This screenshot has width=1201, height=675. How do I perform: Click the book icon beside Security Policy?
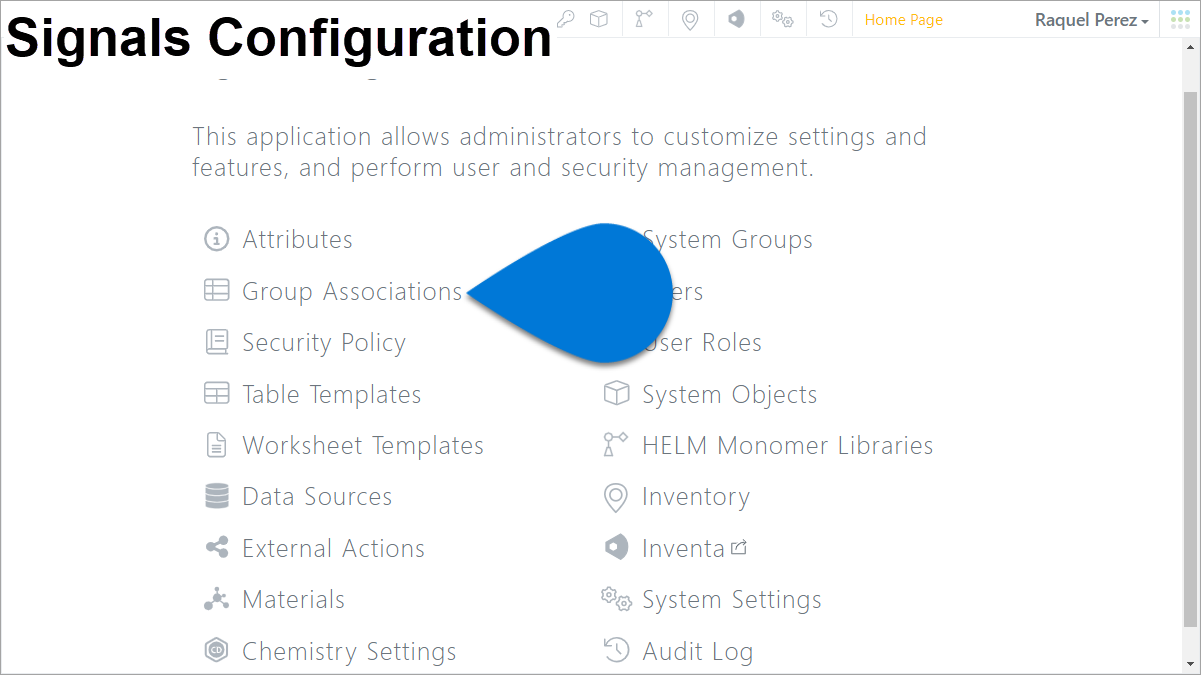[216, 342]
